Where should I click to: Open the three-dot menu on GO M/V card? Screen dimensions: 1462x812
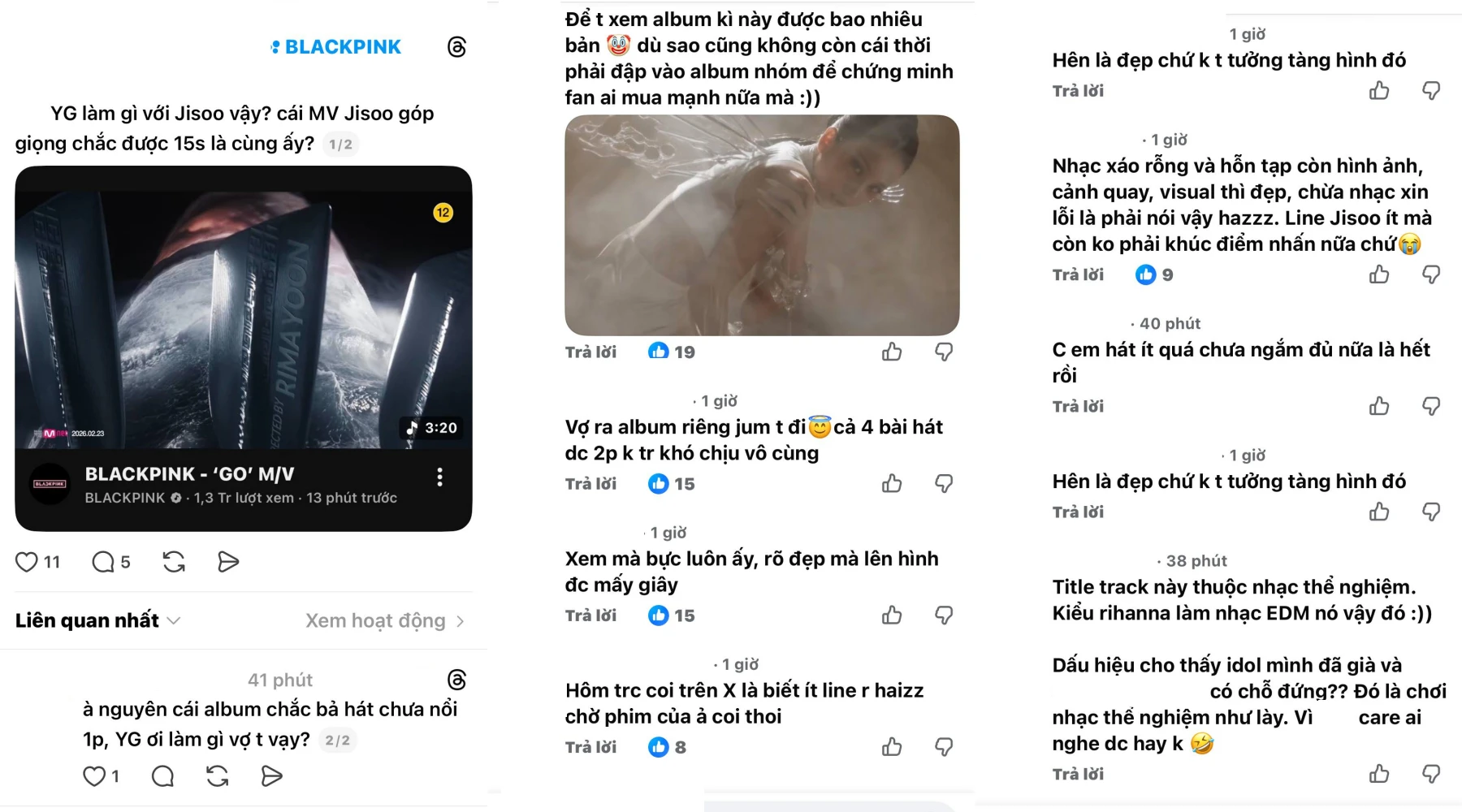pos(439,477)
